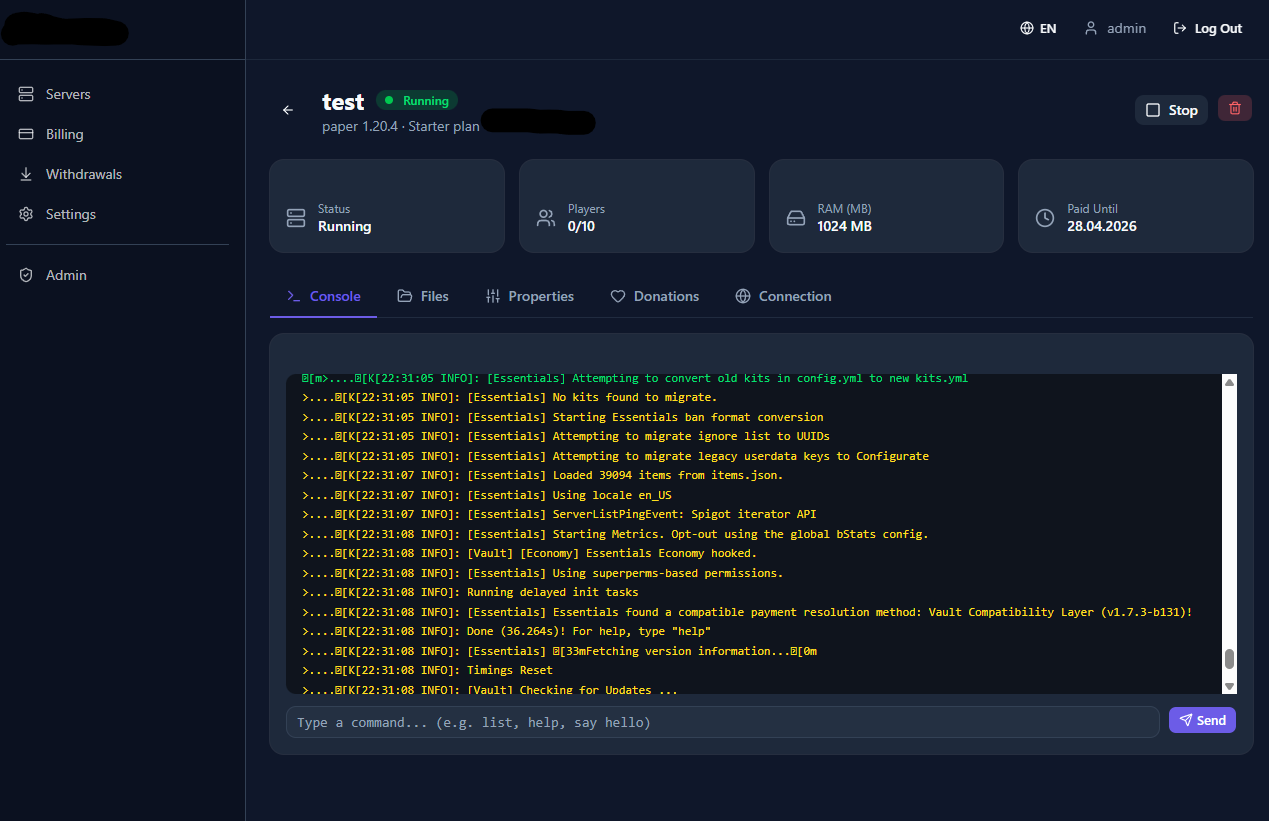Click the globe language icon
This screenshot has height=821, width=1269.
coord(1027,29)
